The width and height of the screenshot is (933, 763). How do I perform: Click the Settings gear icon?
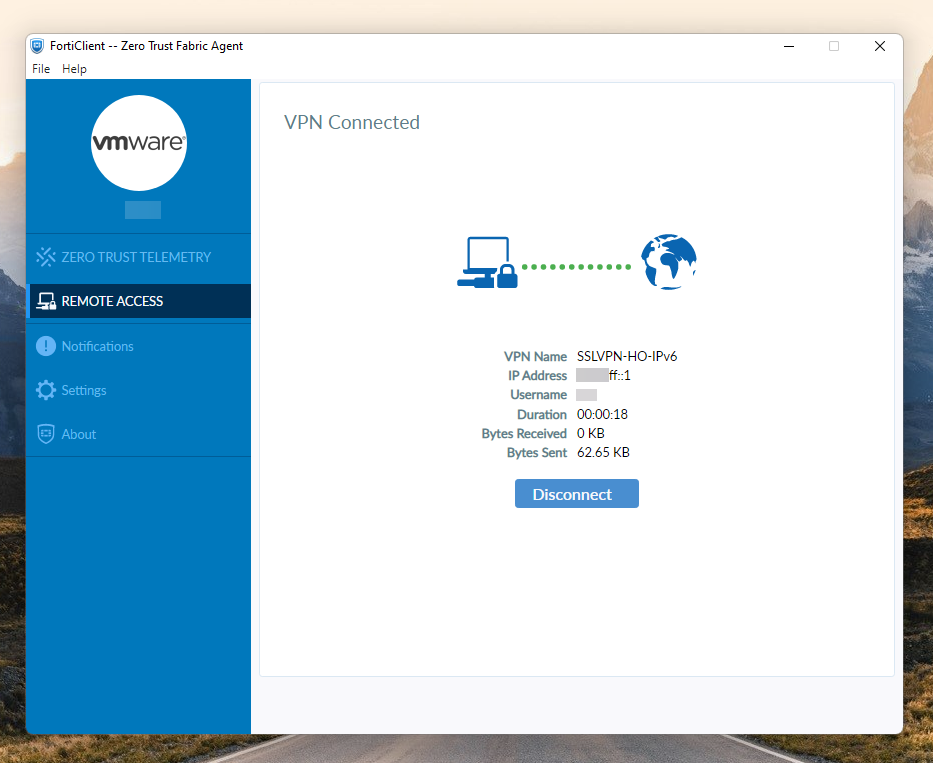click(46, 390)
